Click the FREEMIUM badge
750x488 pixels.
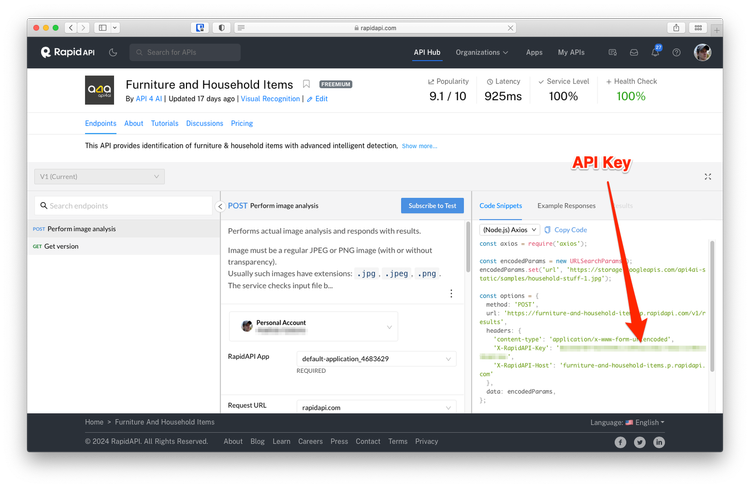(335, 84)
